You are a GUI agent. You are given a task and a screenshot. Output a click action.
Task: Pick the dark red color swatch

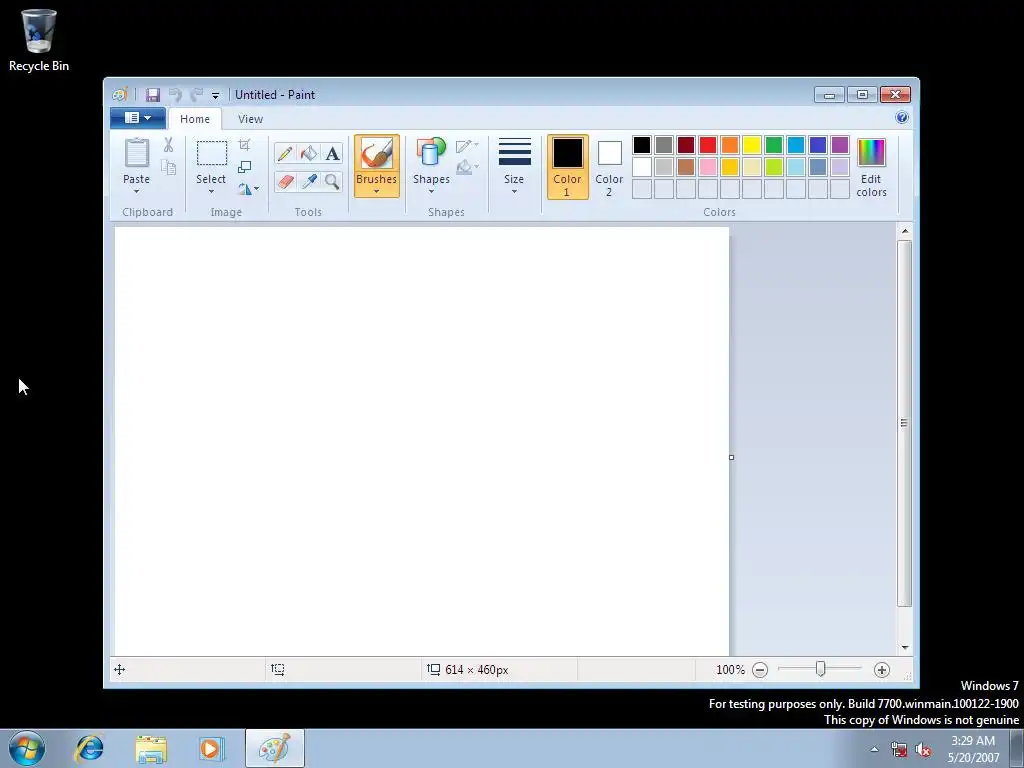pos(686,145)
